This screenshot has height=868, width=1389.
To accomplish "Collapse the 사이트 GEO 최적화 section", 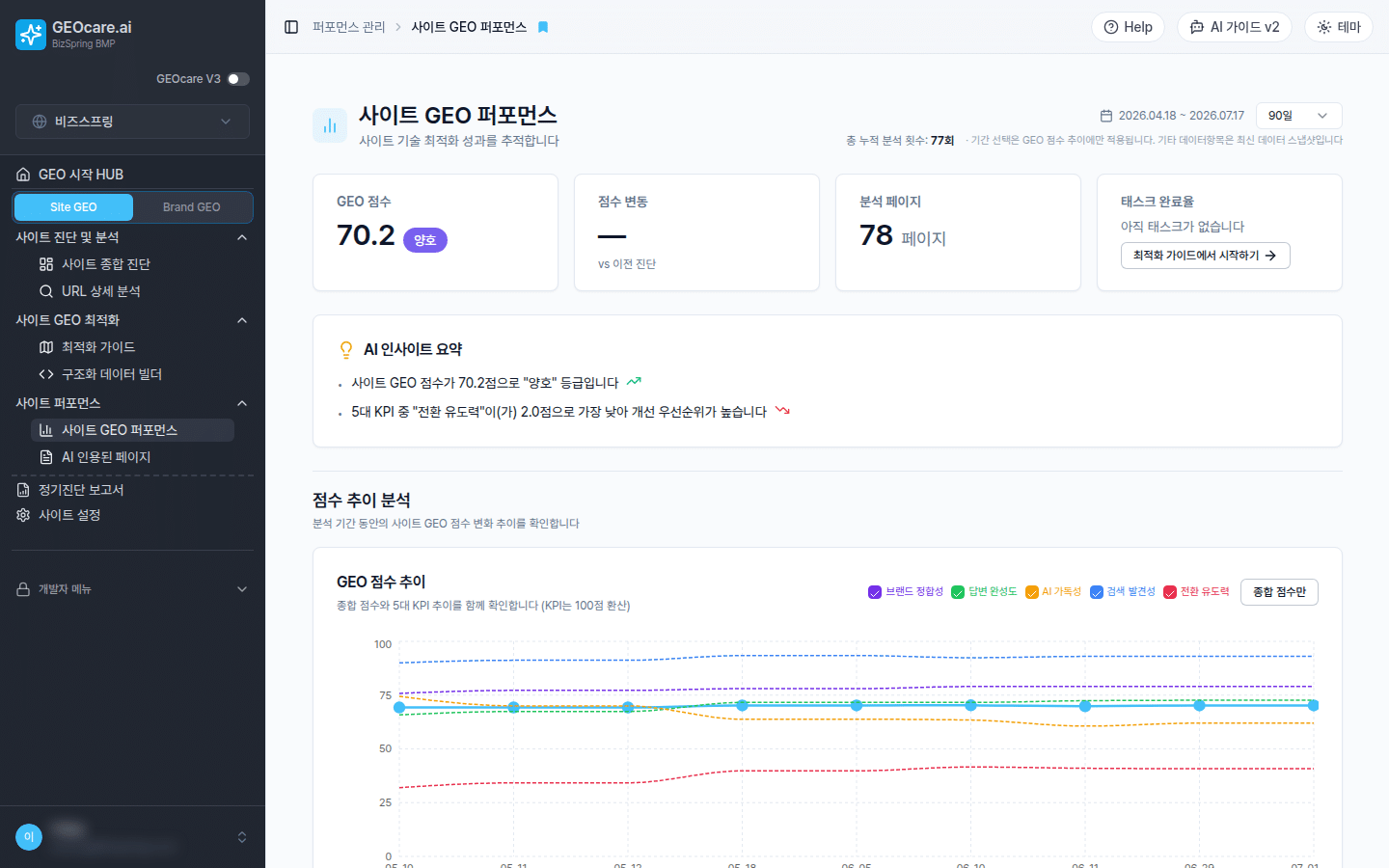I will tap(242, 320).
